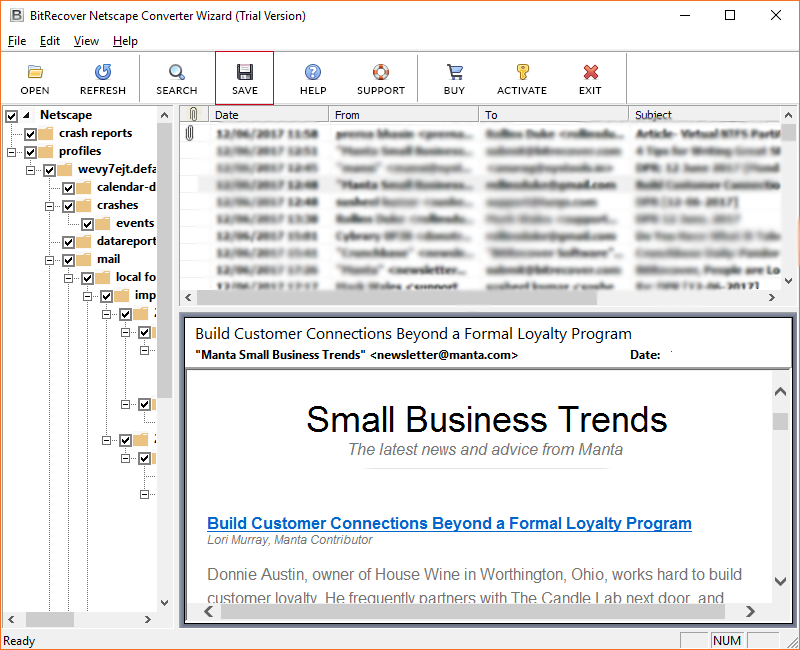Click paperclip icon on first email row

189,133
